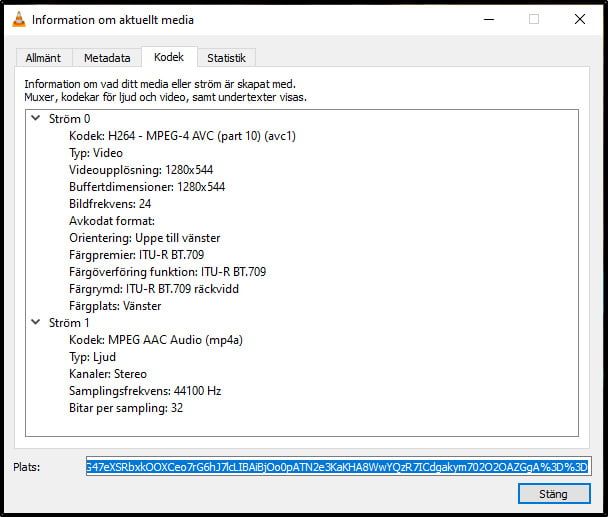The width and height of the screenshot is (608, 517).
Task: Close the media information window
Action: point(580,19)
